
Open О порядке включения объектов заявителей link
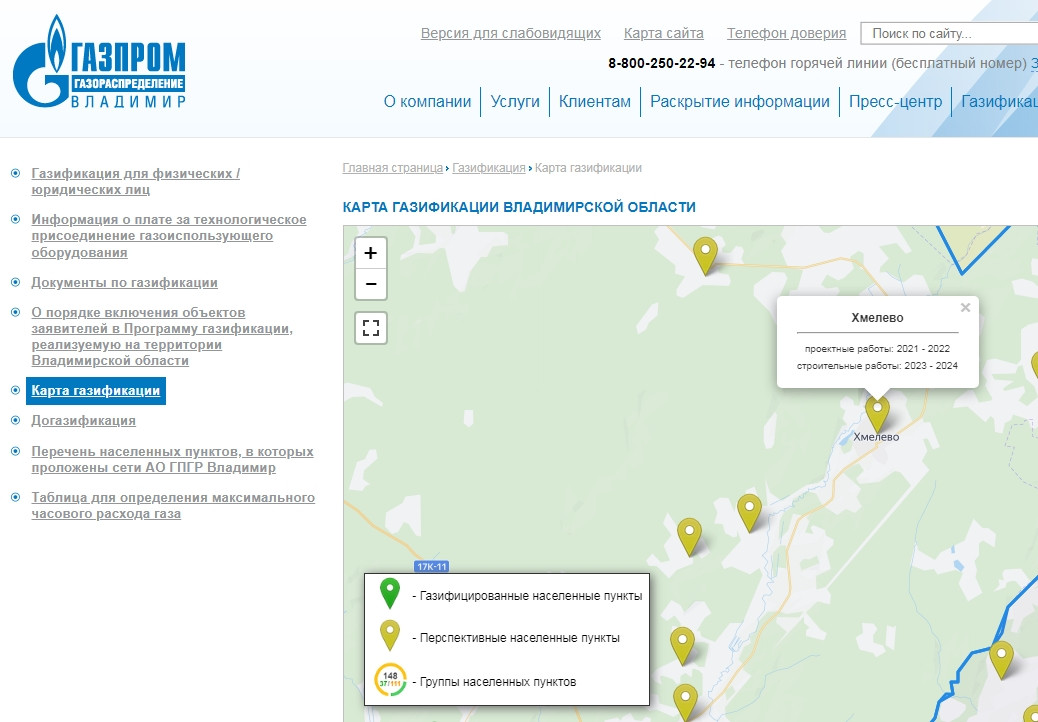(x=162, y=336)
